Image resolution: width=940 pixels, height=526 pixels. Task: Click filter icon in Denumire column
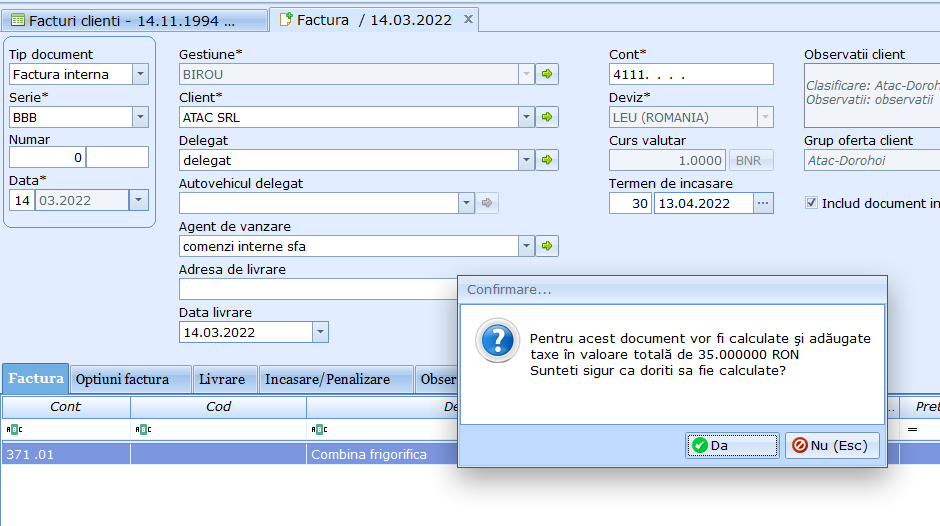(320, 429)
